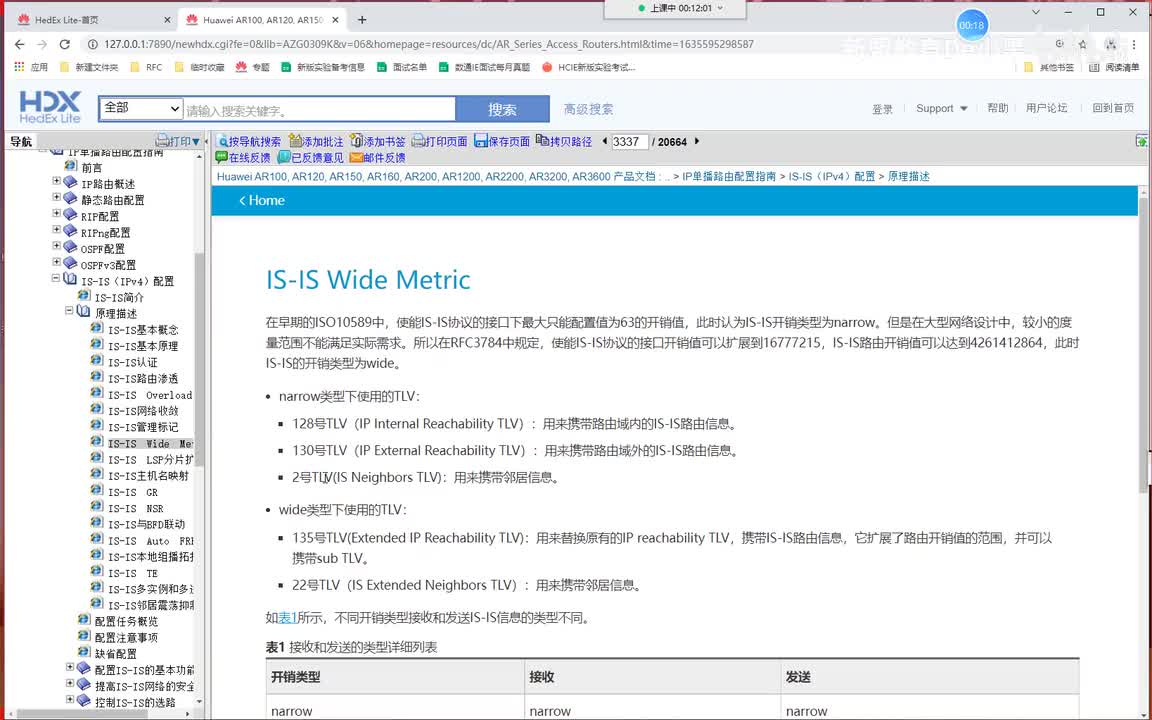Open the 专题 Huawei bookmark
1152x720 pixels.
(252, 67)
